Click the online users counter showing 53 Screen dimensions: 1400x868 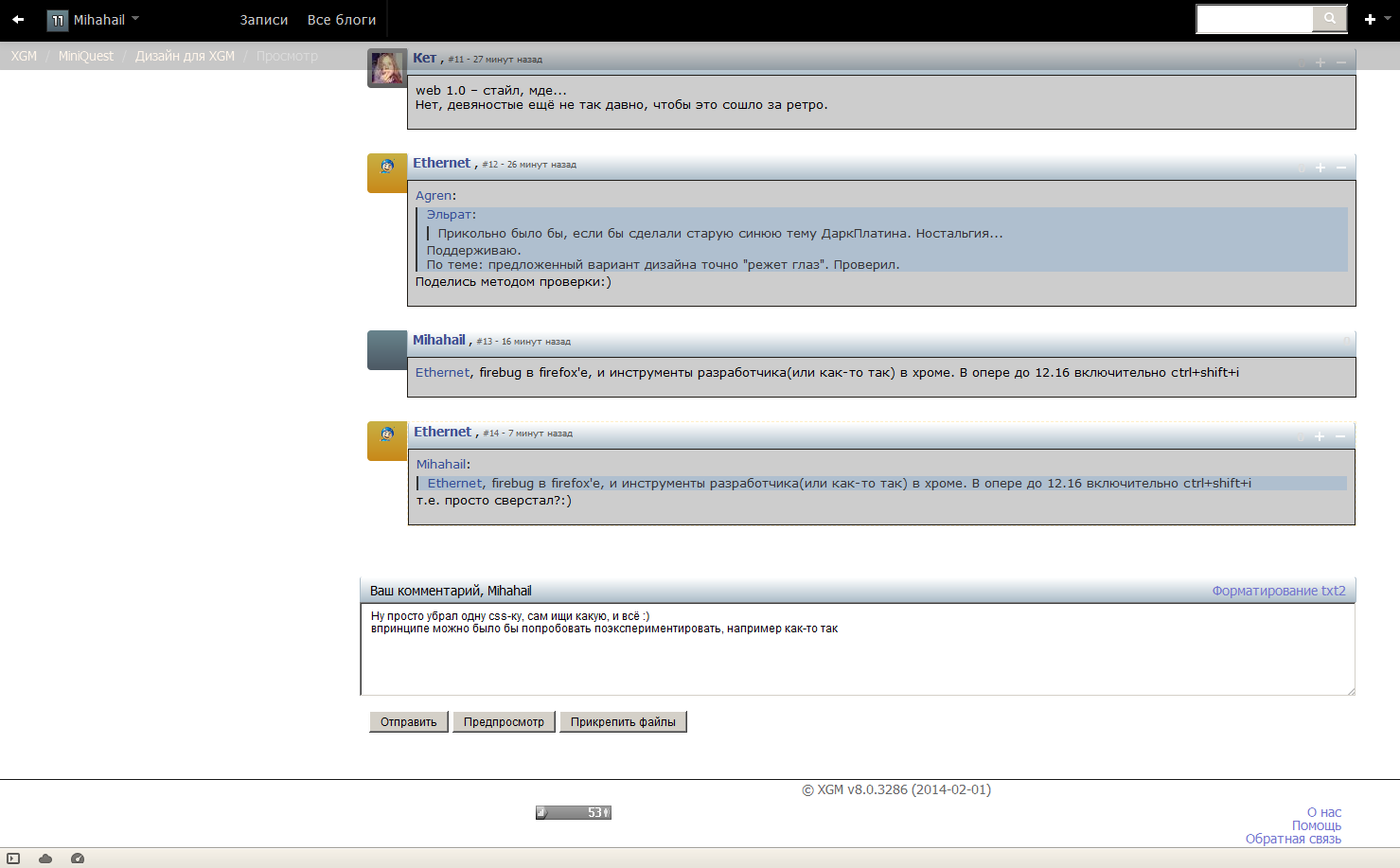point(574,812)
